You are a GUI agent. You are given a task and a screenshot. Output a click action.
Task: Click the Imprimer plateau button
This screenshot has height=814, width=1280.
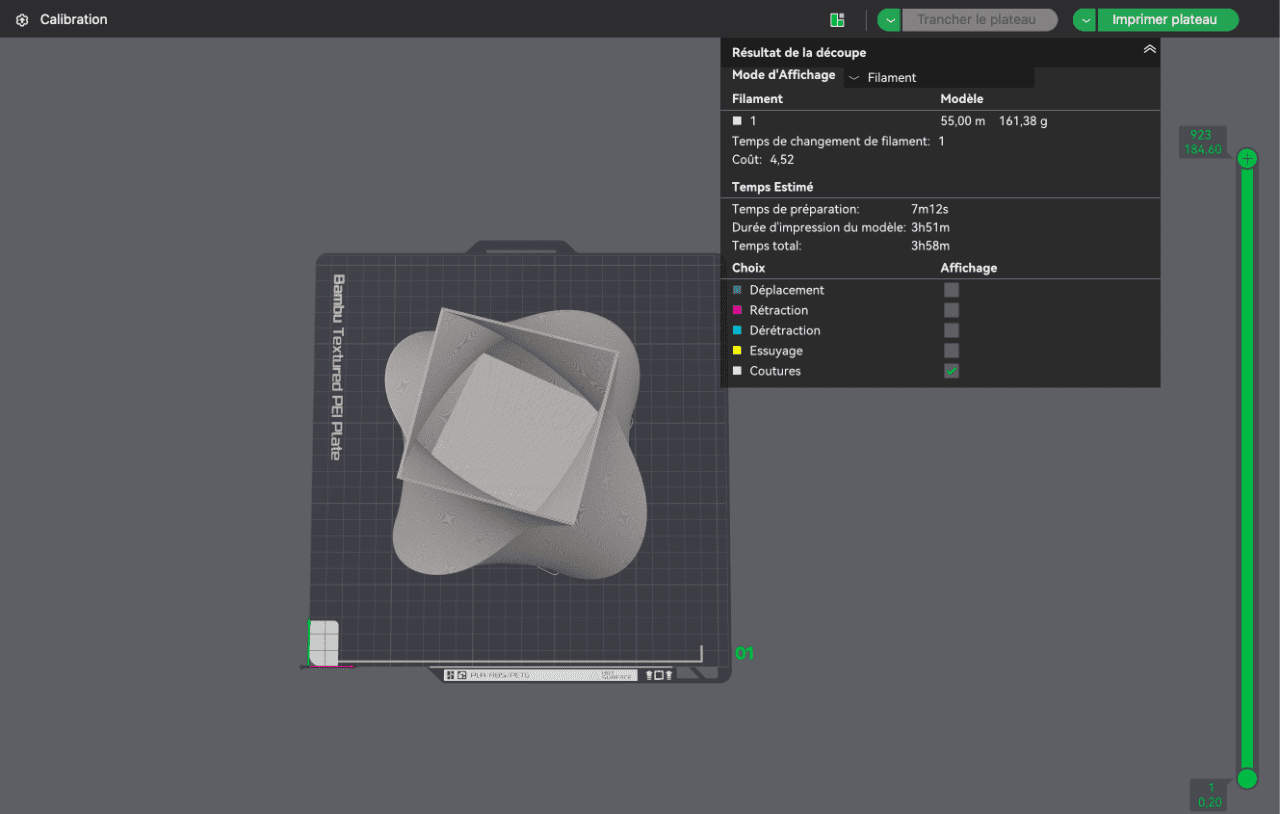point(1167,20)
